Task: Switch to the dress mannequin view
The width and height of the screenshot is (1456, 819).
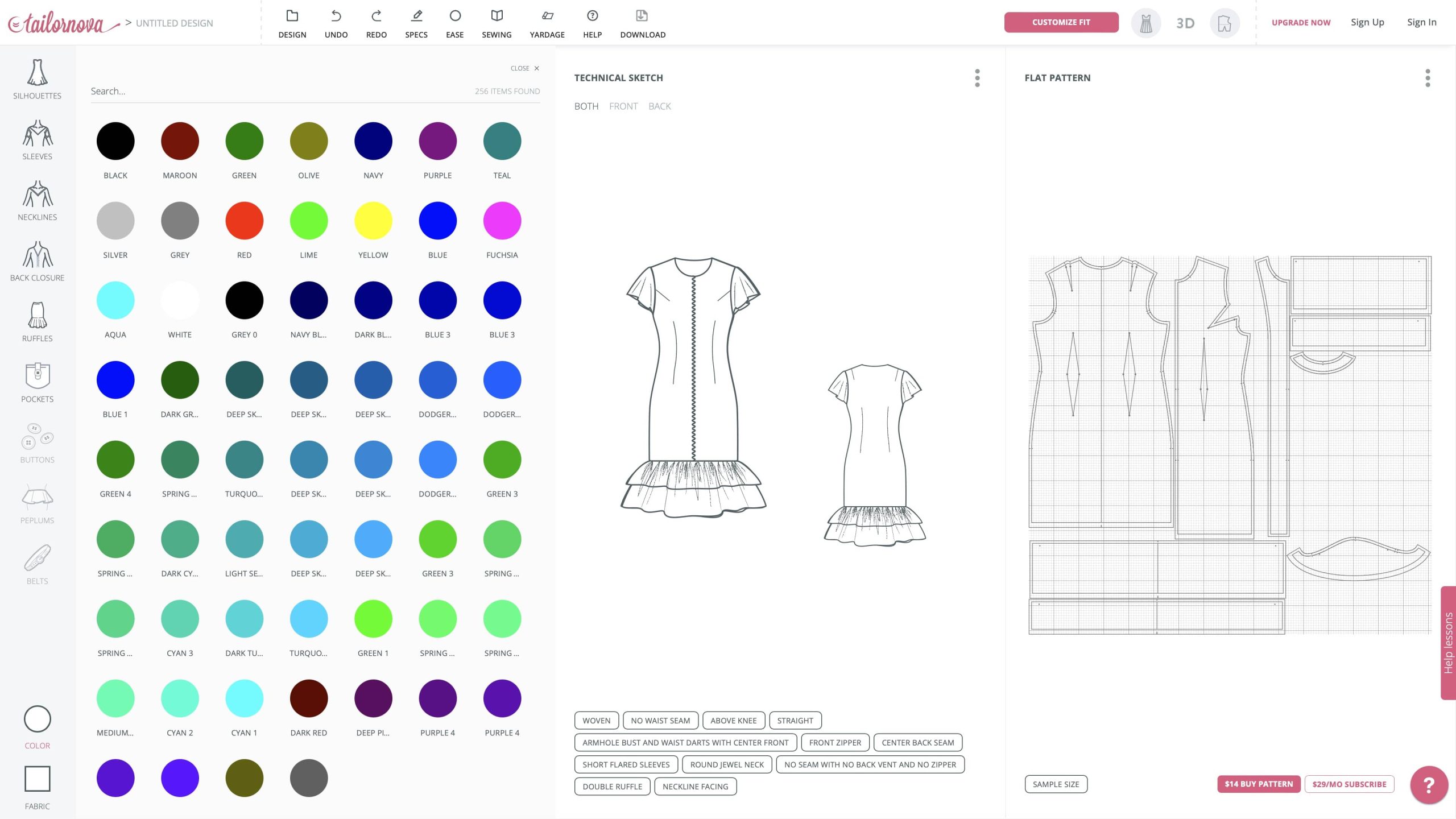Action: pos(1145,23)
